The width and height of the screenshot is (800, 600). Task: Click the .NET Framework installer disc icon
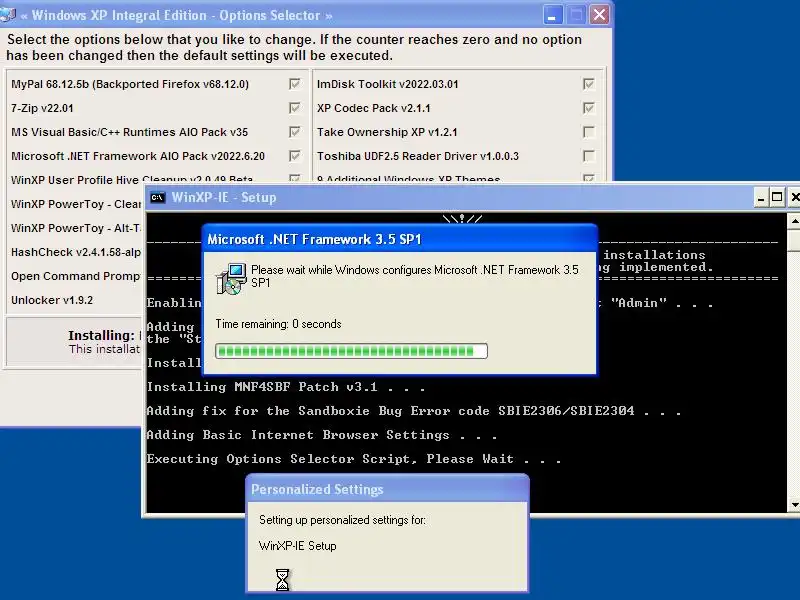coord(231,279)
